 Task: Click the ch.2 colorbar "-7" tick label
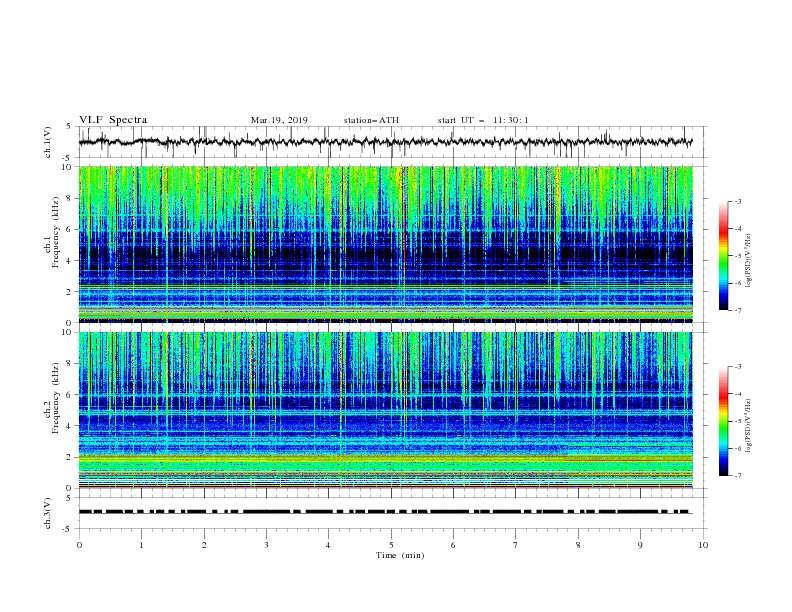click(x=737, y=475)
